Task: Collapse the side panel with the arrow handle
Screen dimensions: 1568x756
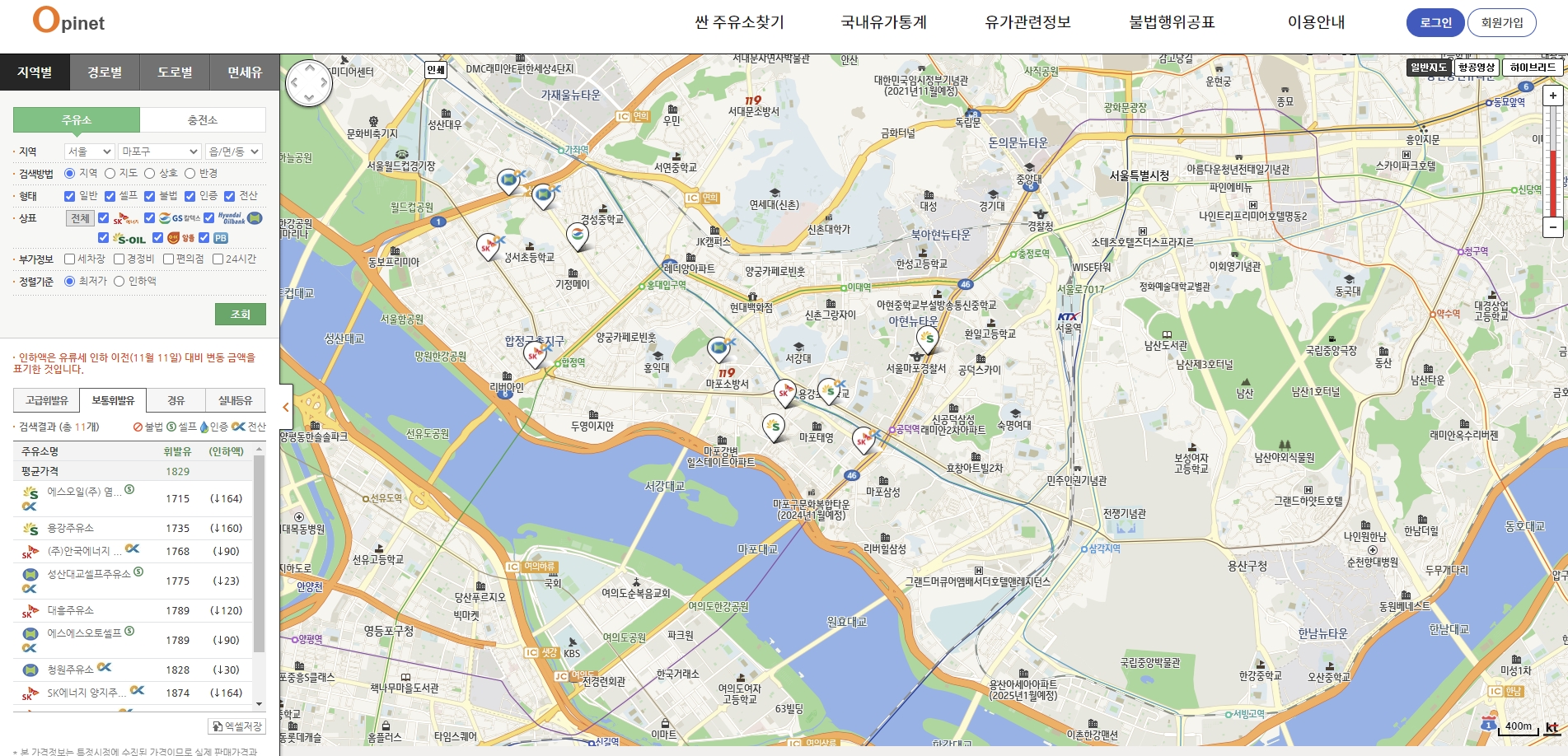Action: pos(286,407)
